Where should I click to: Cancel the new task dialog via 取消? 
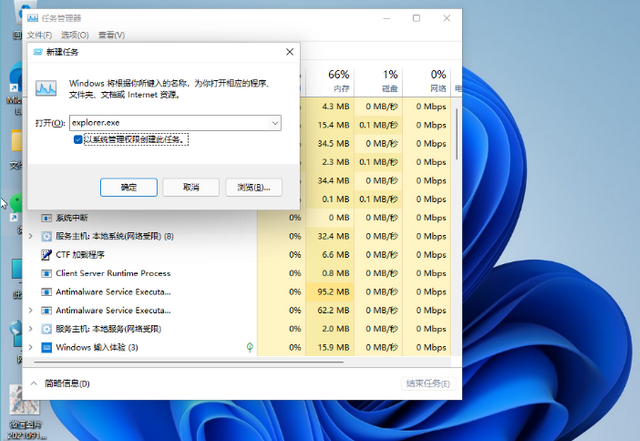[191, 187]
